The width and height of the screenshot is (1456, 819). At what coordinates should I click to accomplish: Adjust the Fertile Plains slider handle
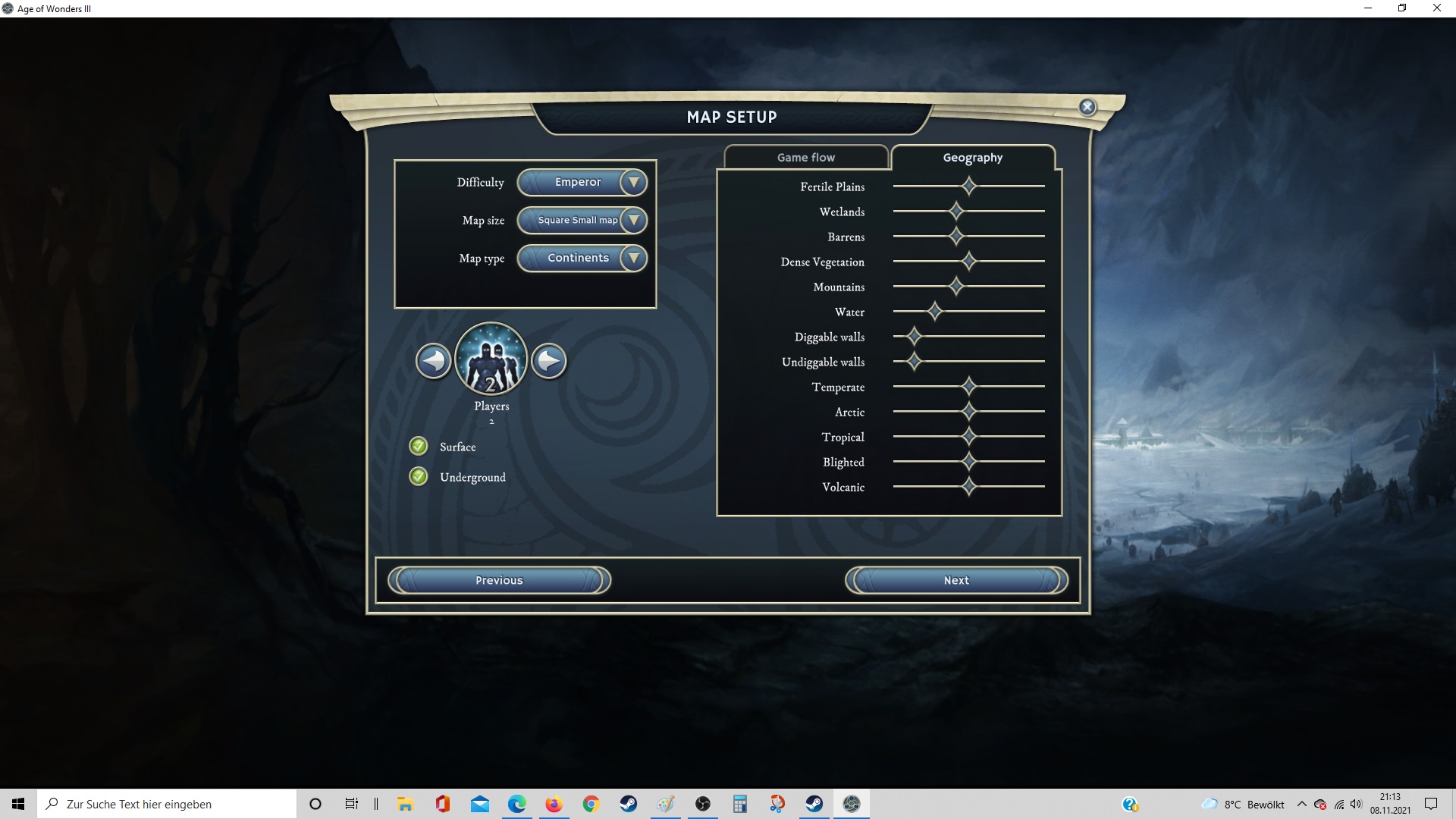(968, 186)
